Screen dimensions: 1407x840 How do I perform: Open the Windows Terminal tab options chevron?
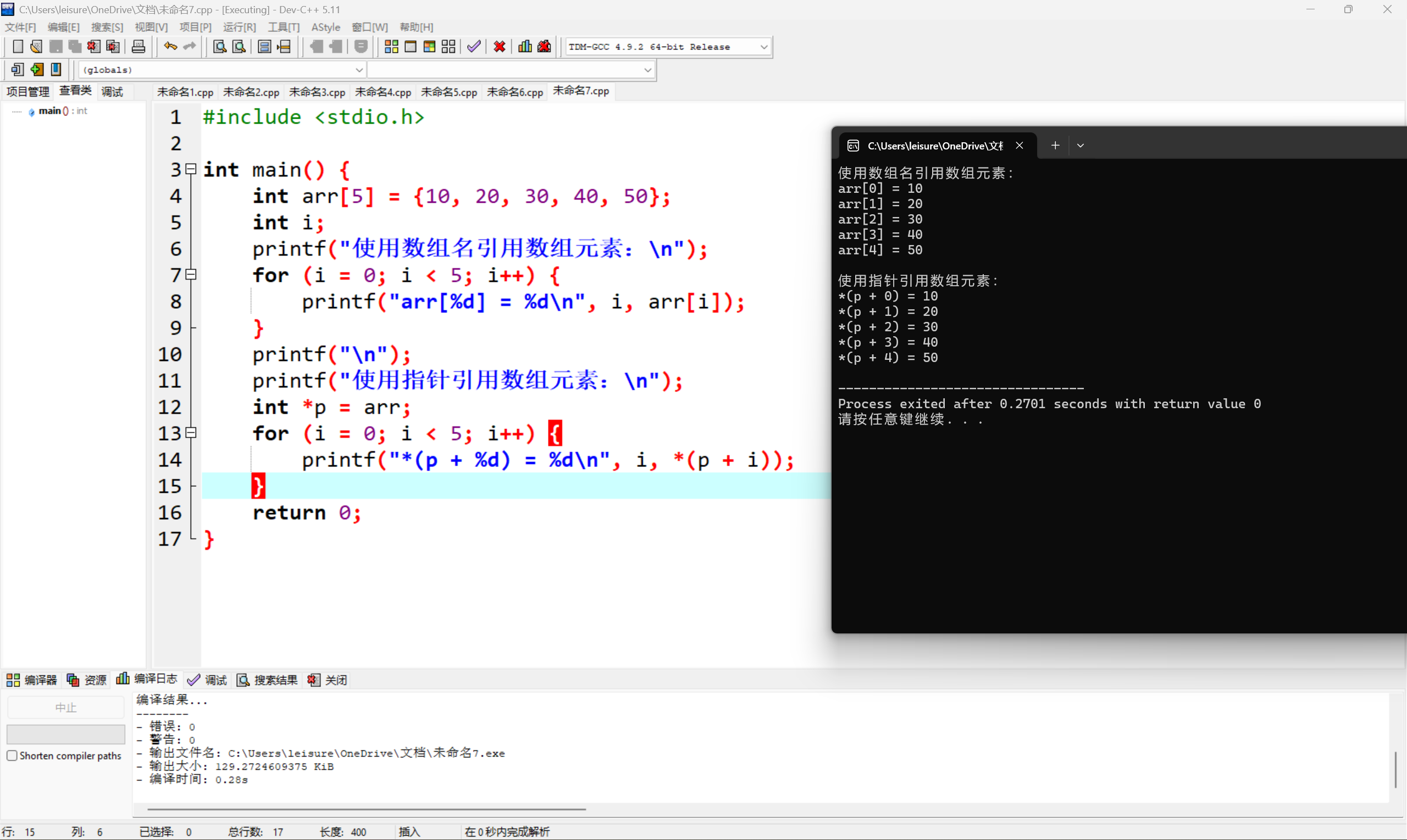[x=1081, y=146]
